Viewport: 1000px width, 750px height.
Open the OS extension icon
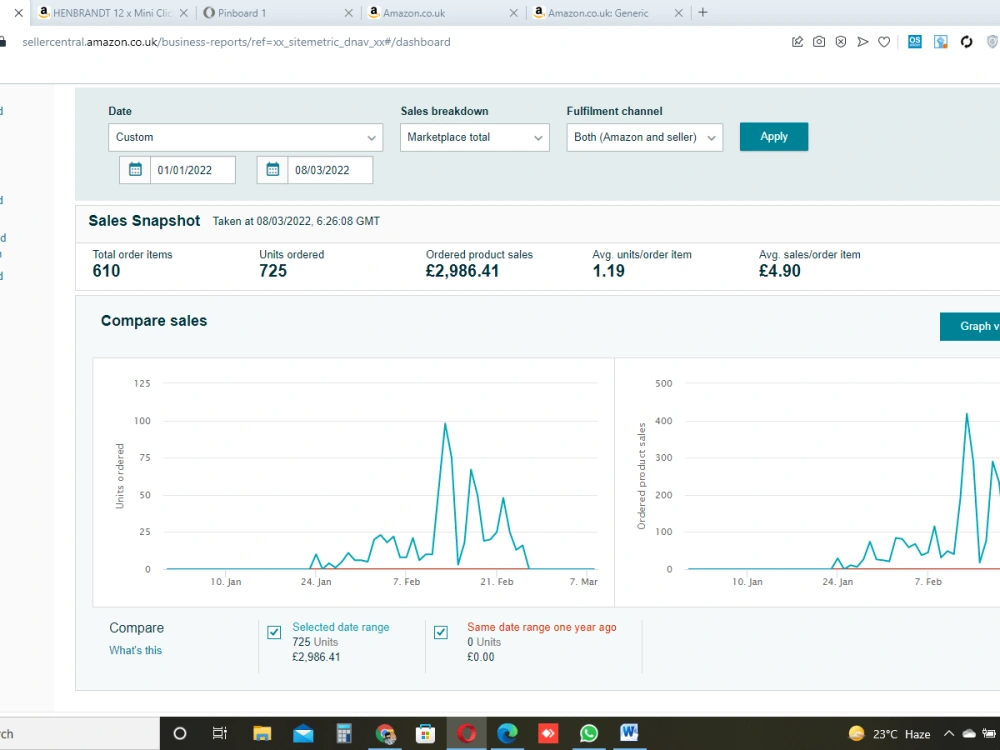(915, 42)
